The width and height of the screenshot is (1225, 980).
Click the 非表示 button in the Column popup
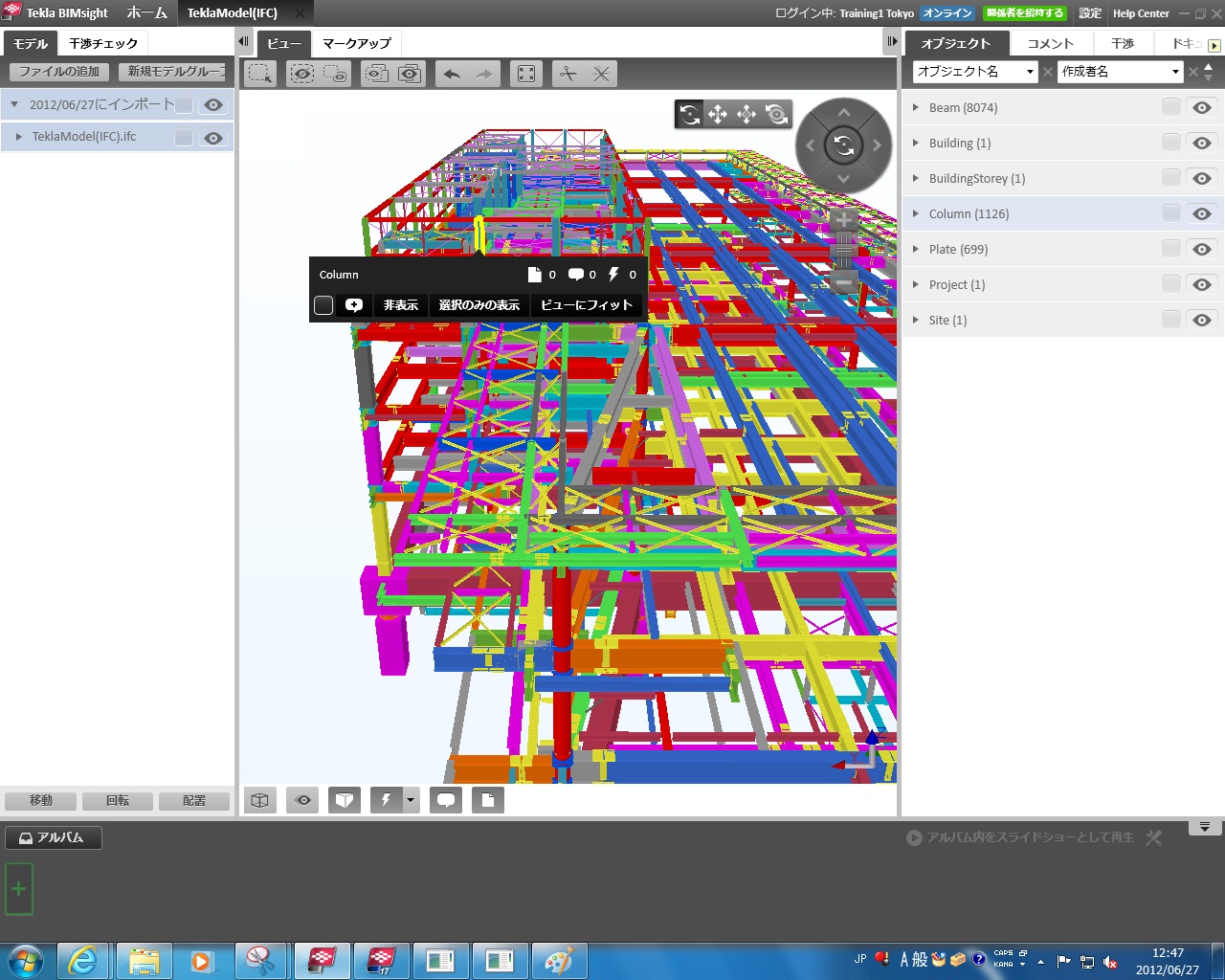click(400, 304)
